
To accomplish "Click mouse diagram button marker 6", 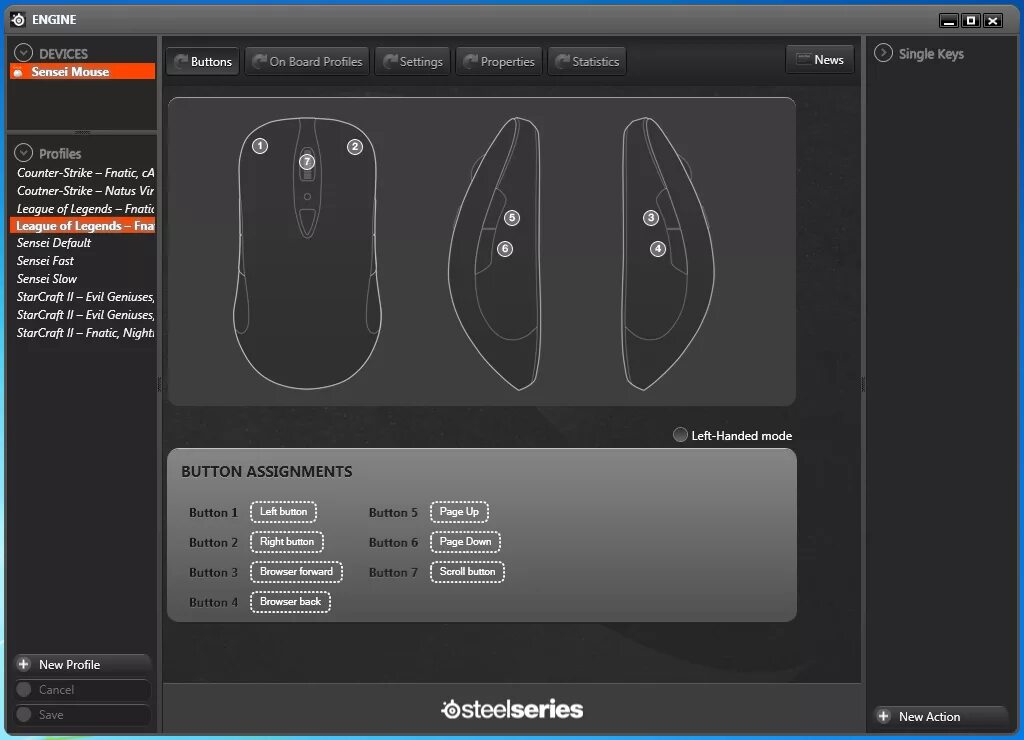I will [x=505, y=249].
